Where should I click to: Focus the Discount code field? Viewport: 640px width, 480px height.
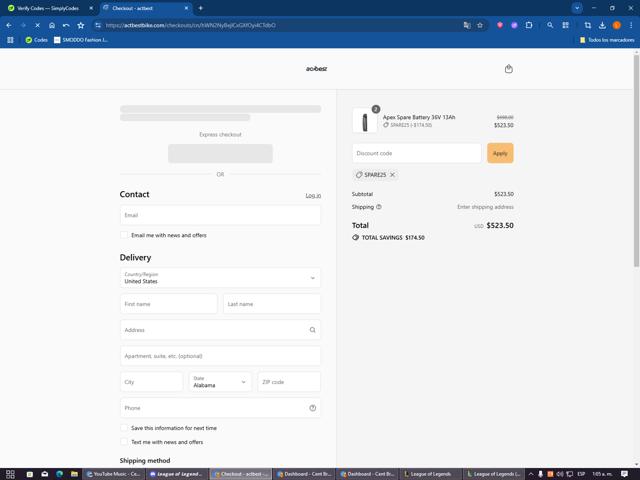point(417,153)
